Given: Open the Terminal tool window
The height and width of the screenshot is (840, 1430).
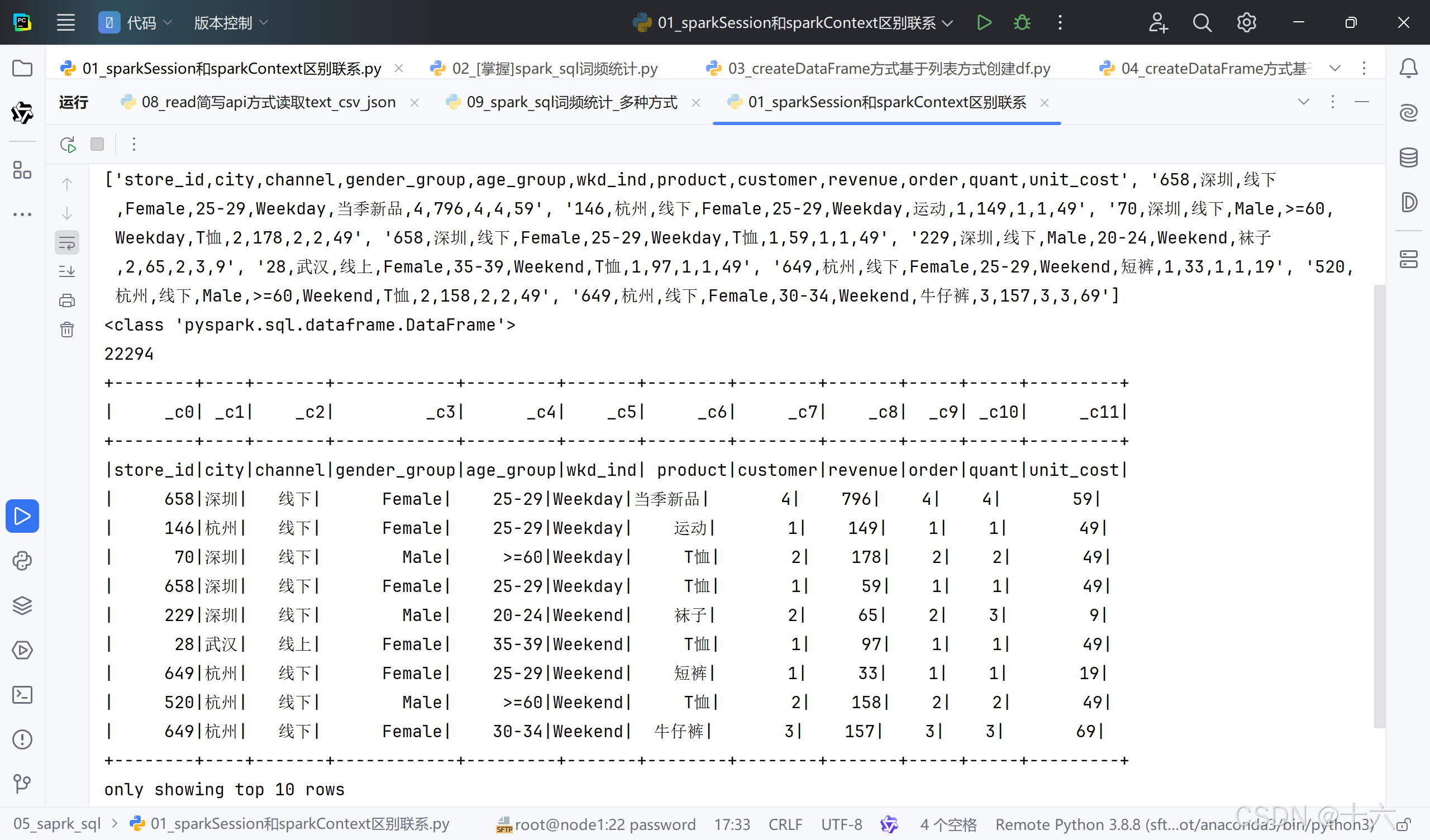Looking at the screenshot, I should (x=22, y=695).
